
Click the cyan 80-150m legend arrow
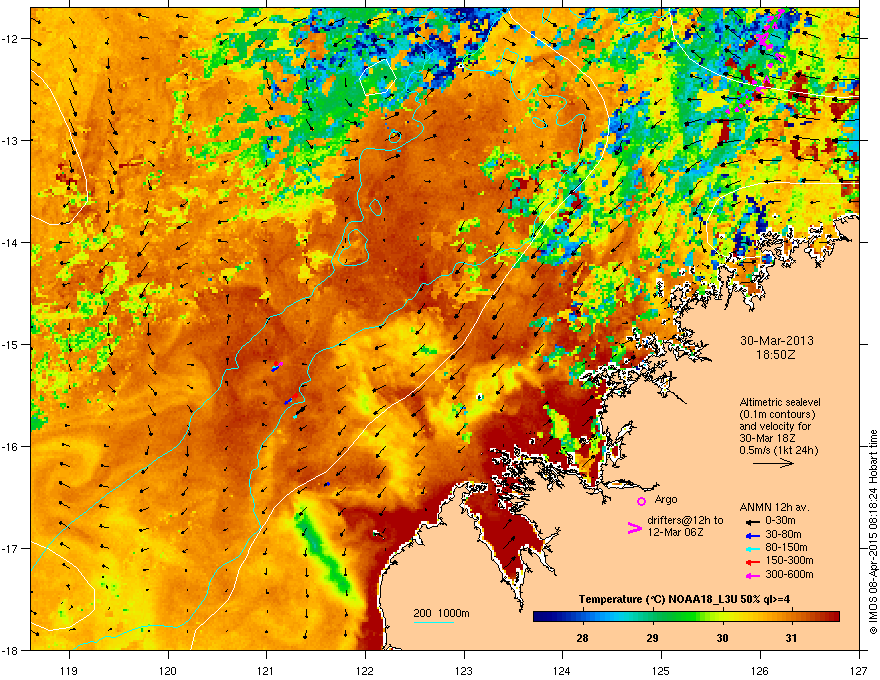[x=752, y=548]
